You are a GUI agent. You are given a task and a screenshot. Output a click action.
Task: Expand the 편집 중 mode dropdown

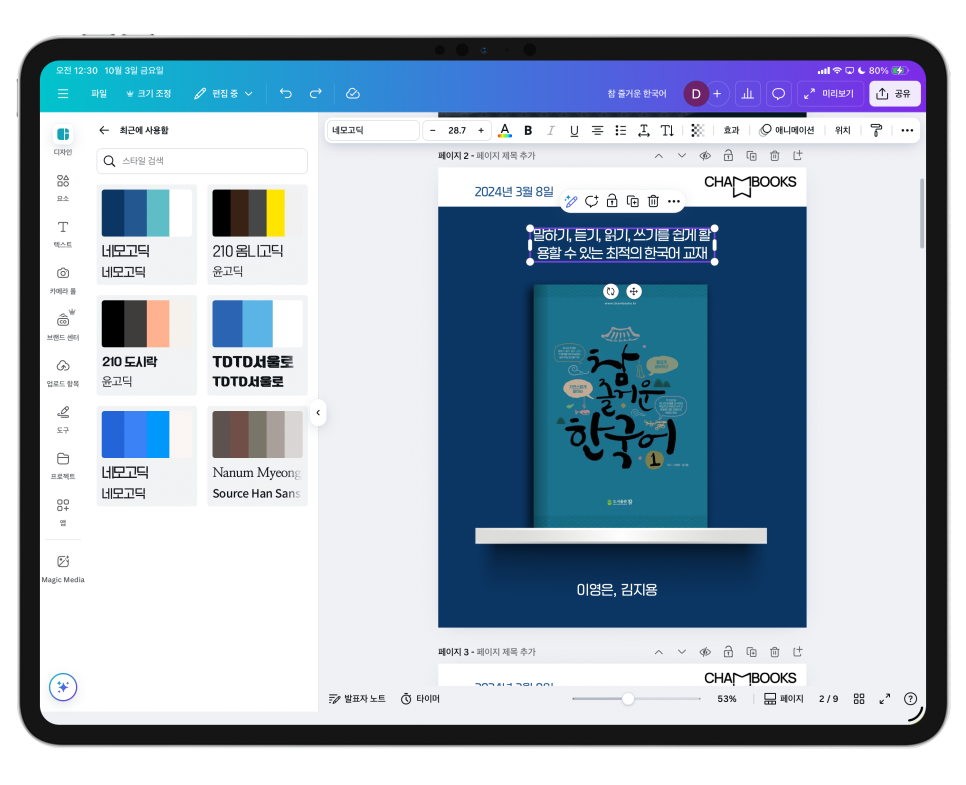(x=224, y=94)
